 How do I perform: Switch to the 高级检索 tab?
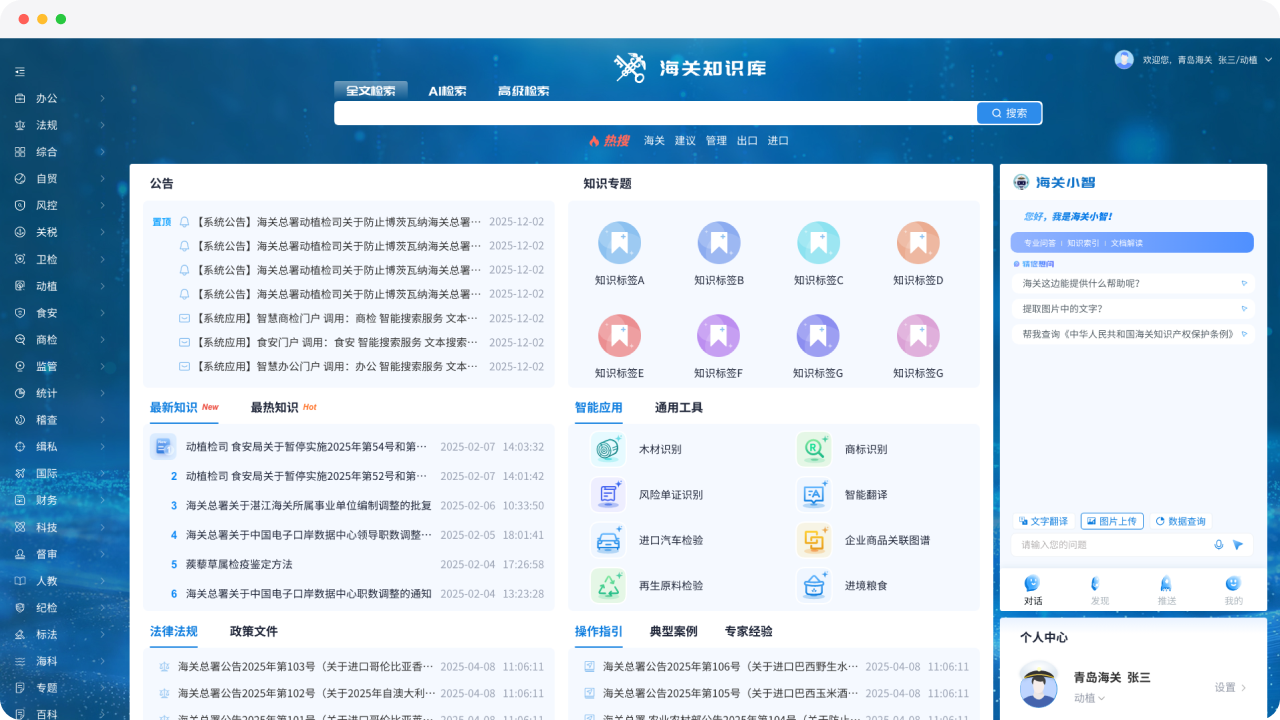click(x=524, y=91)
